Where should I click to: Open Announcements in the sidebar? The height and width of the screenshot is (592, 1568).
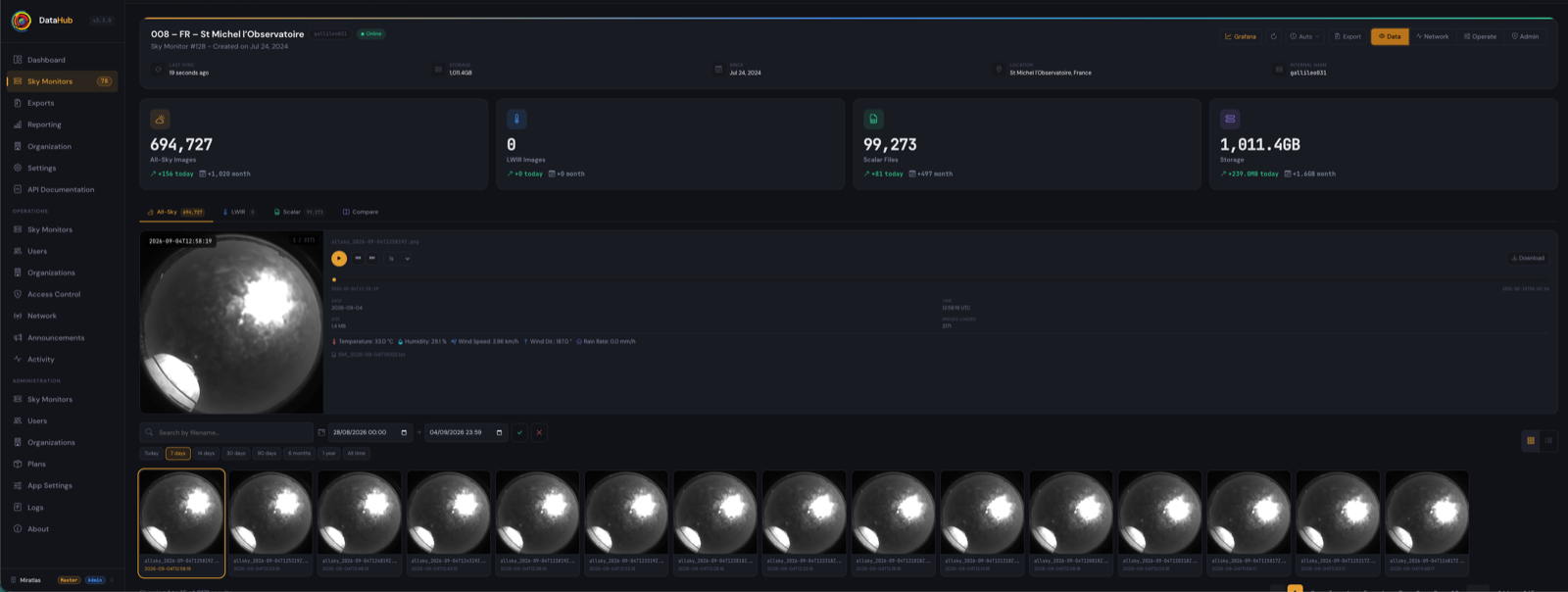[x=62, y=337]
